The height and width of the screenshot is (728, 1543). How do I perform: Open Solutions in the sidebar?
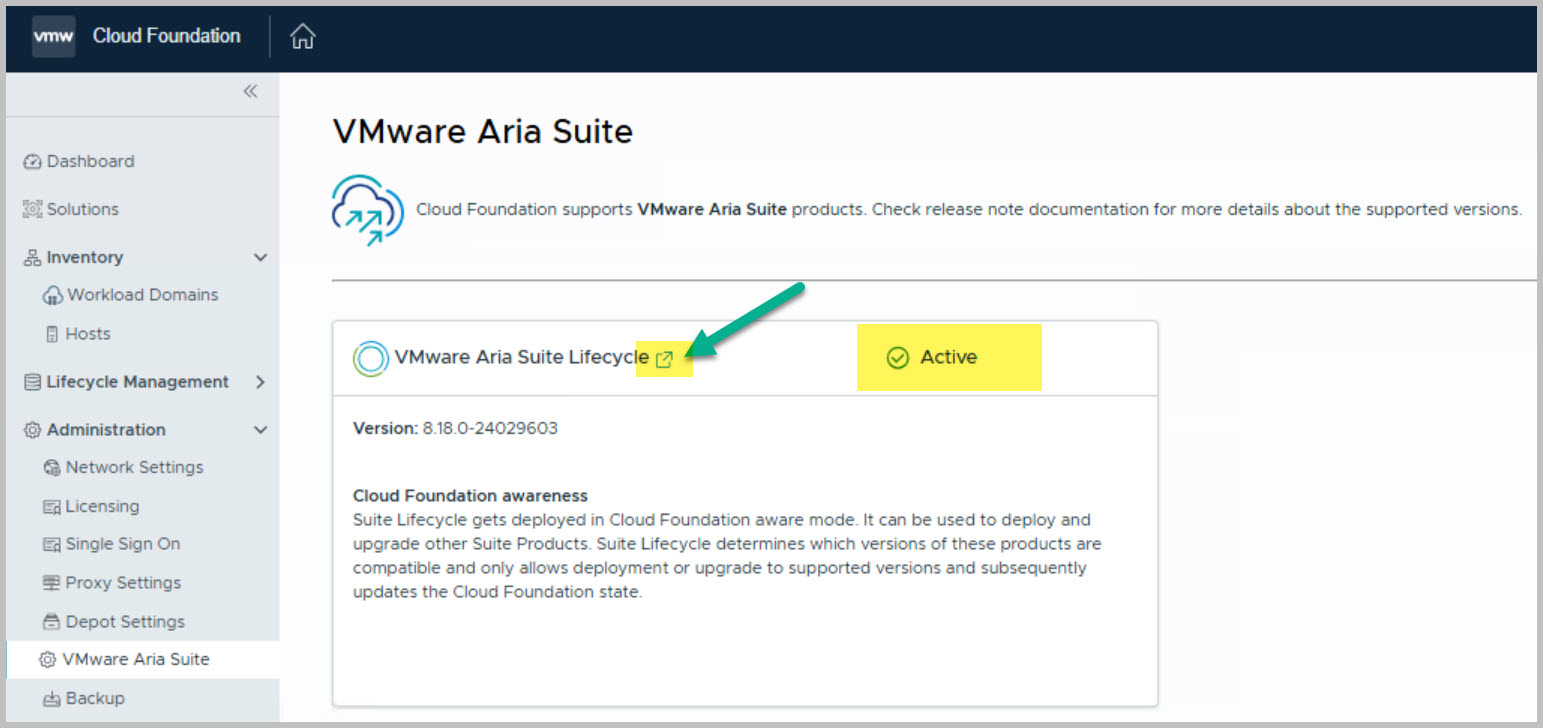(x=82, y=209)
